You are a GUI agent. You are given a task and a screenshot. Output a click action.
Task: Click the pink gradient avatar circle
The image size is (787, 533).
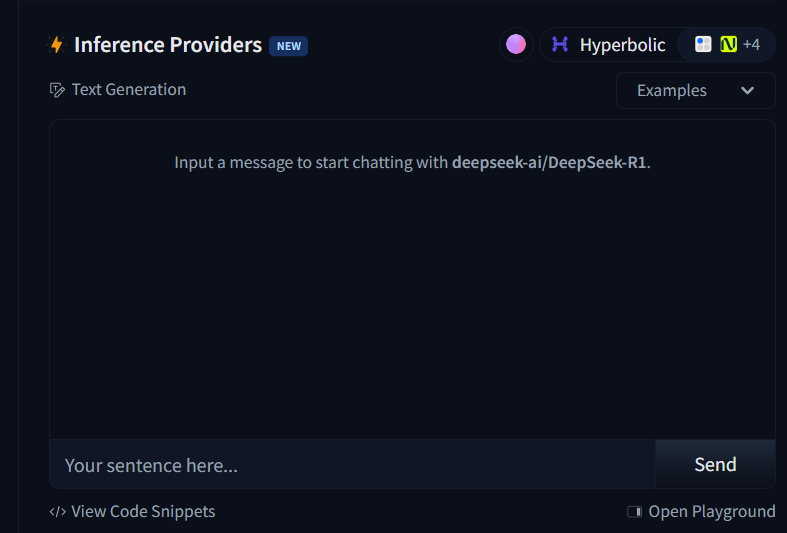[x=516, y=44]
